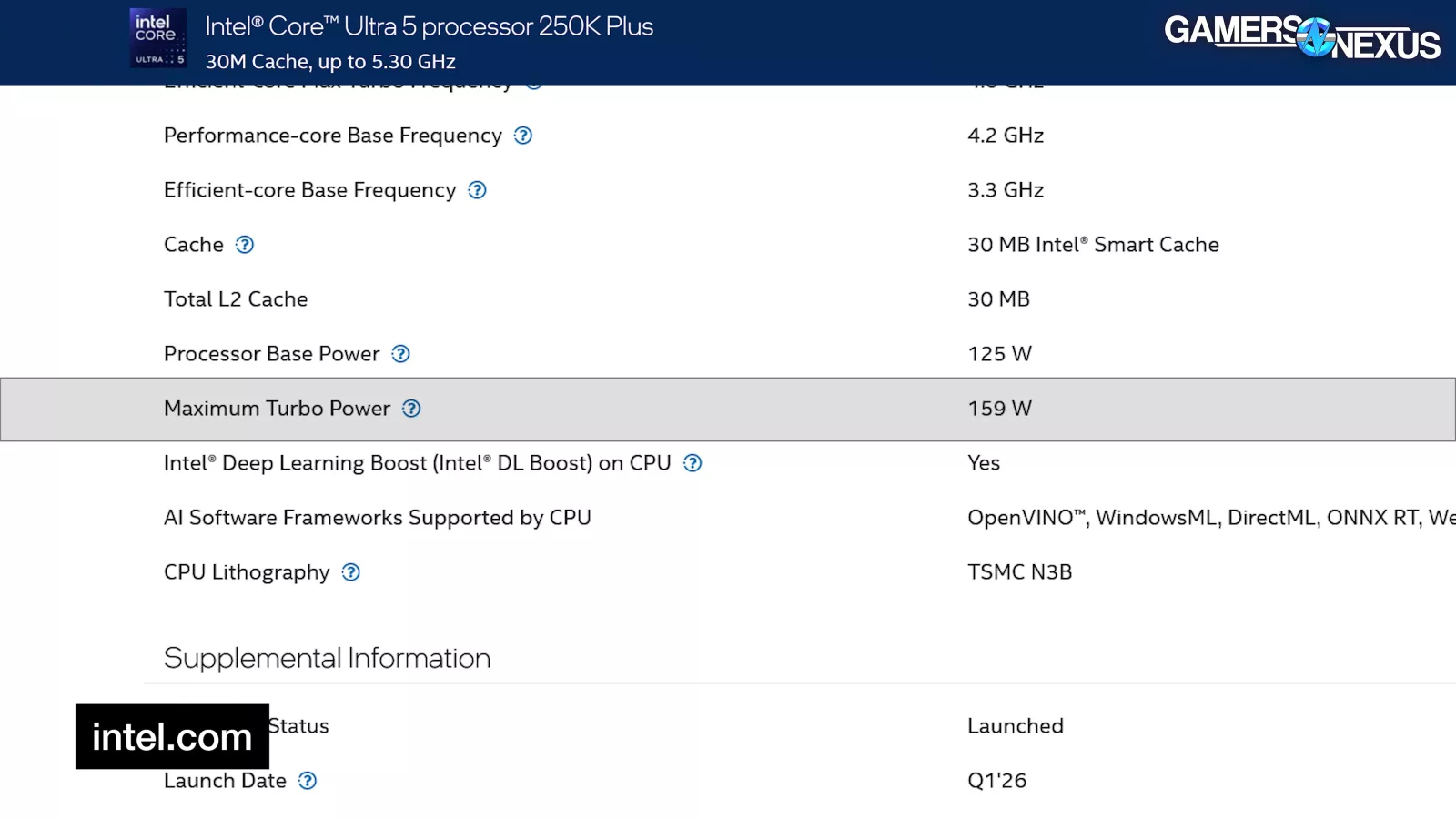Viewport: 1456px width, 819px height.
Task: Open Maximum Turbo Power question mark icon
Action: pos(411,409)
